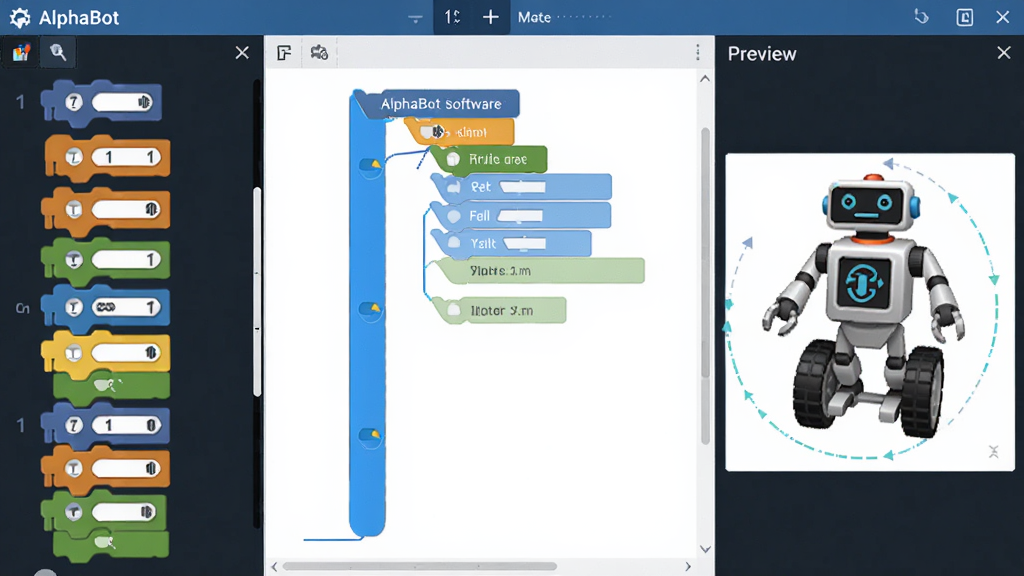Click the robot preview image
This screenshot has width=1024, height=576.
pos(870,312)
